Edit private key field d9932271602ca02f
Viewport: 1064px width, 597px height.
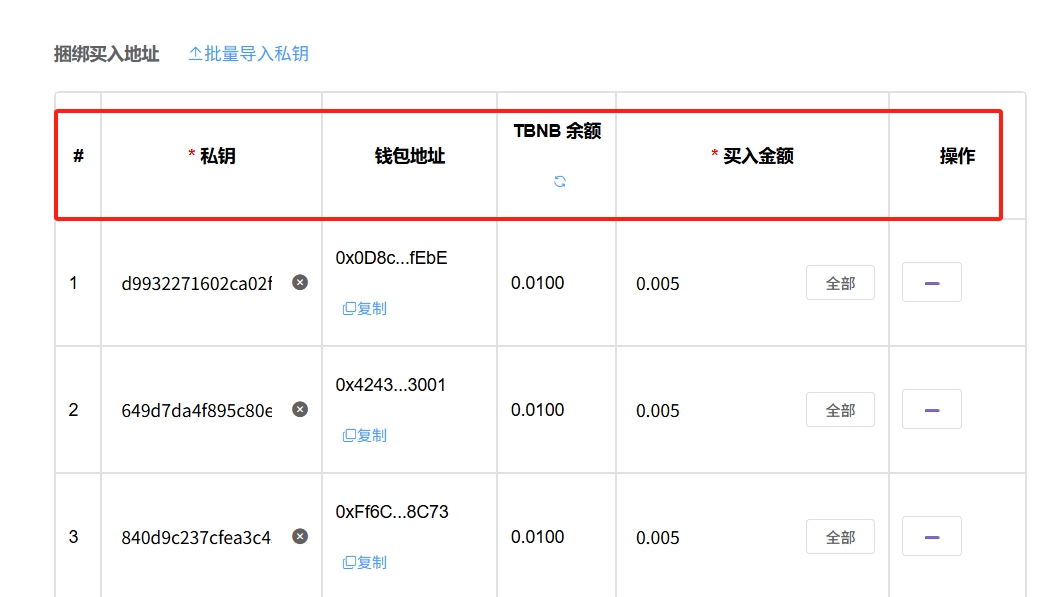point(197,284)
